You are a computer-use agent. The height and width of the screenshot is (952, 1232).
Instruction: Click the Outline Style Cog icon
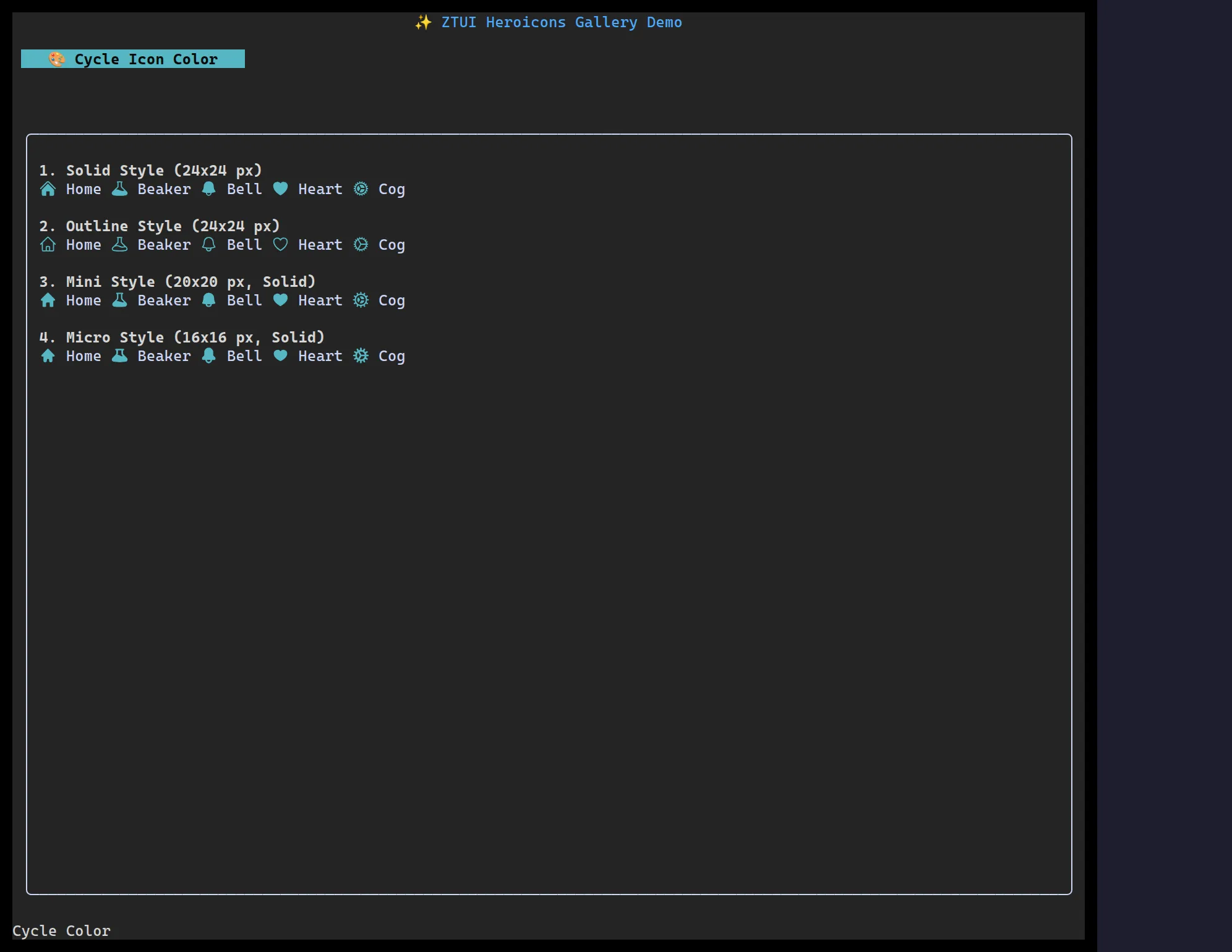click(x=361, y=244)
